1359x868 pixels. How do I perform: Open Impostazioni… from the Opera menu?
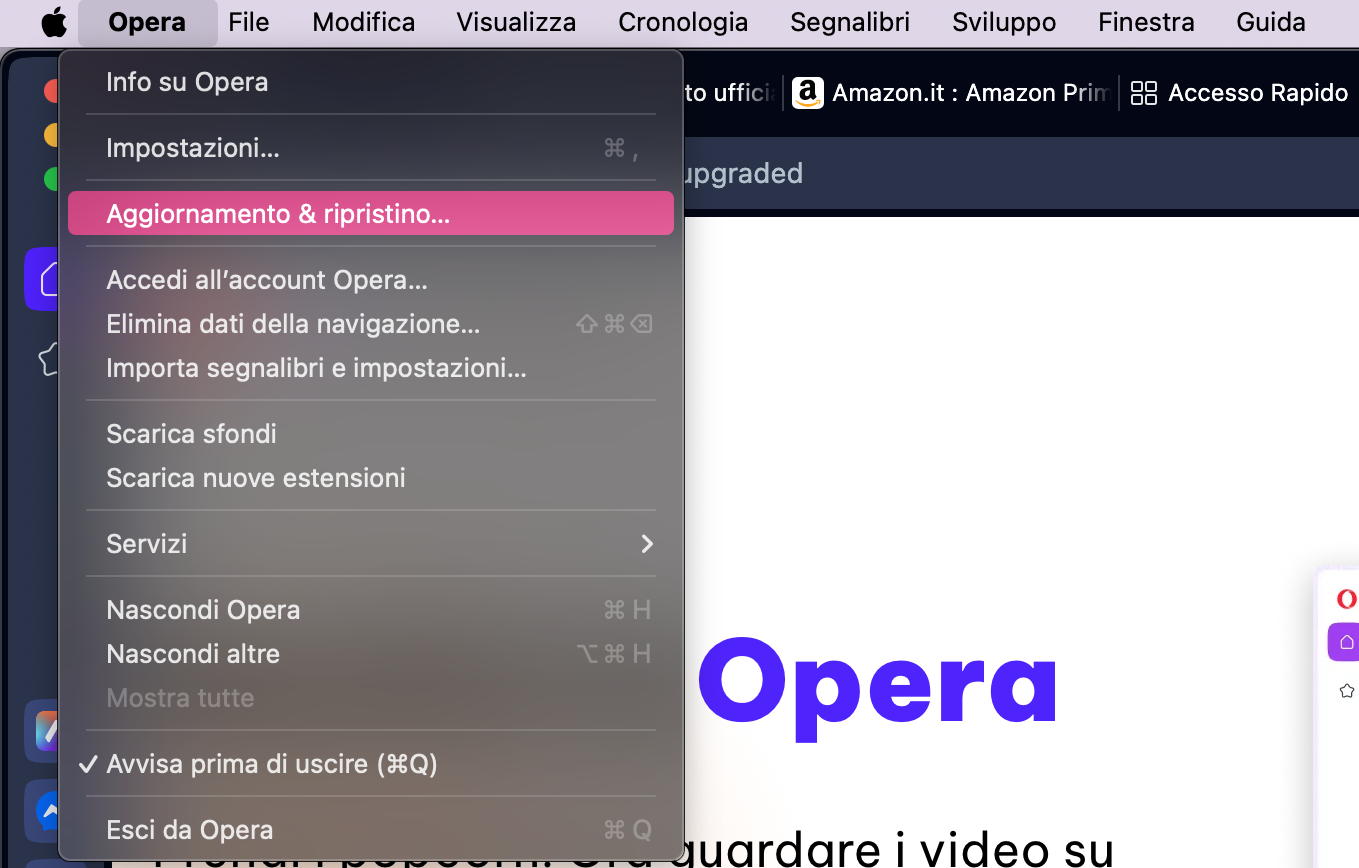coord(371,148)
